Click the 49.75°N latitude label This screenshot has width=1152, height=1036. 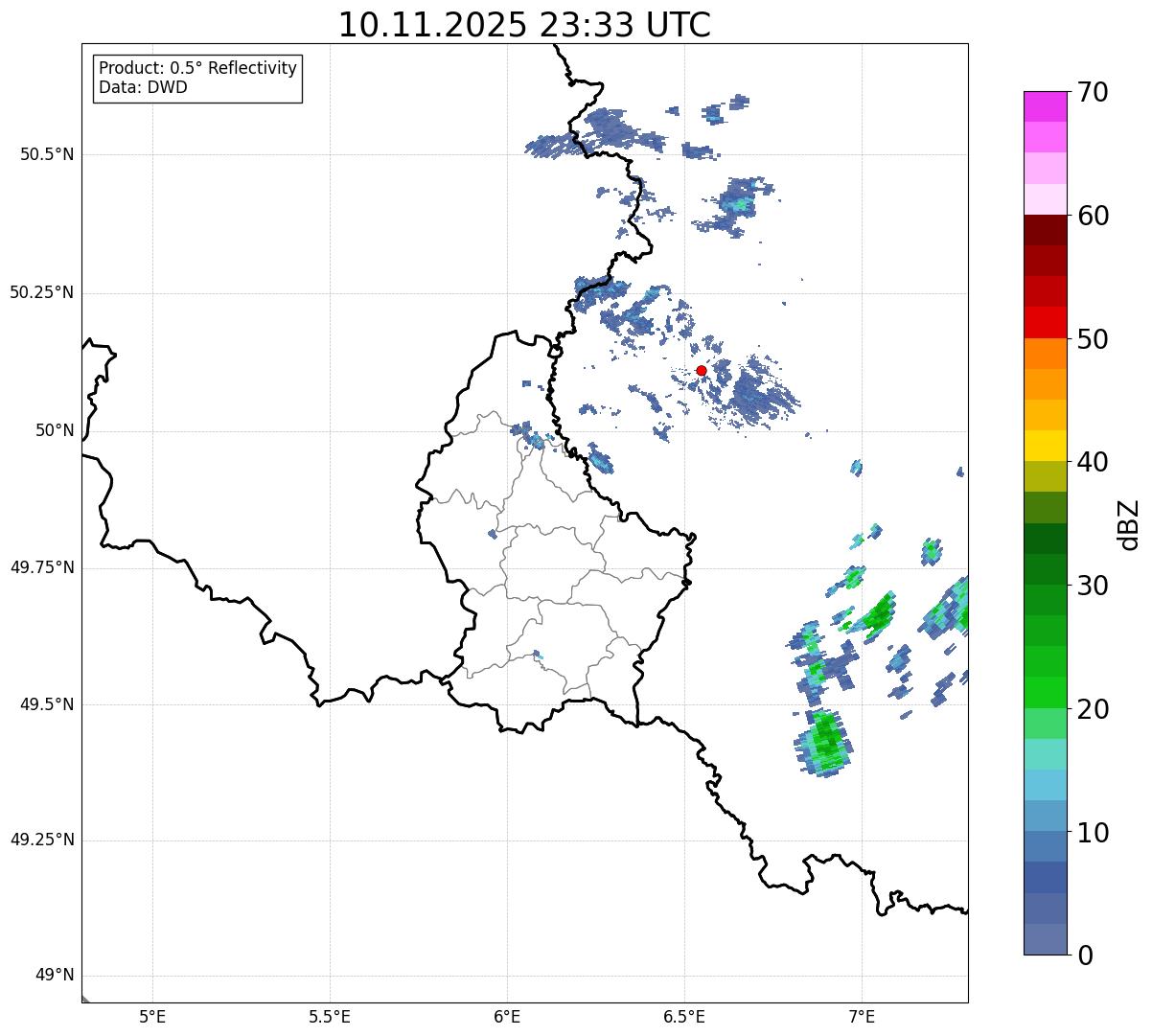point(42,567)
